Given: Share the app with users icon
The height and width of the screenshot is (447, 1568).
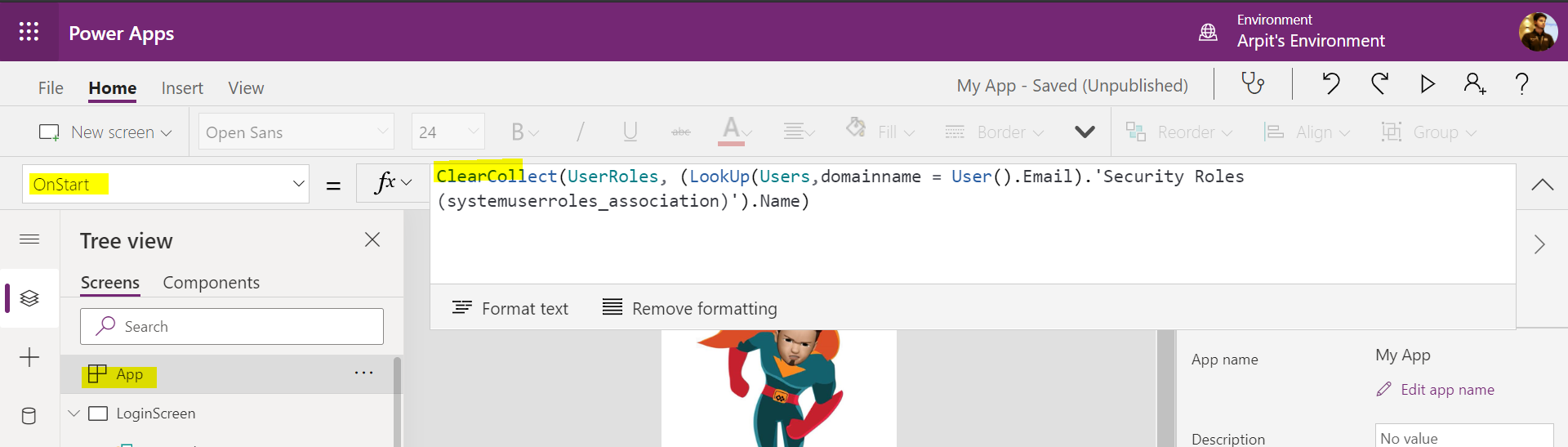Looking at the screenshot, I should tap(1475, 83).
